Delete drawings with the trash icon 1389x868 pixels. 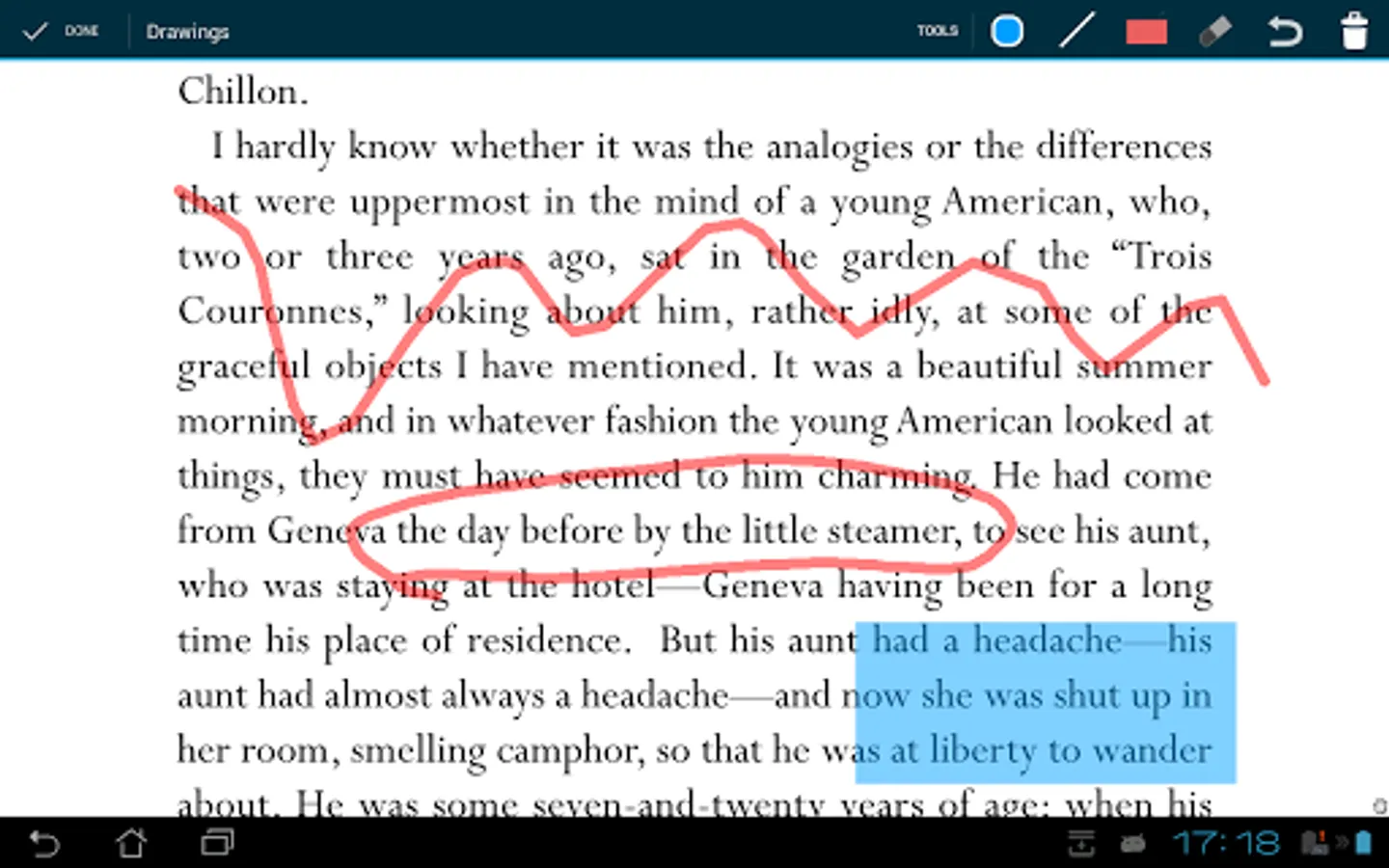(x=1355, y=31)
